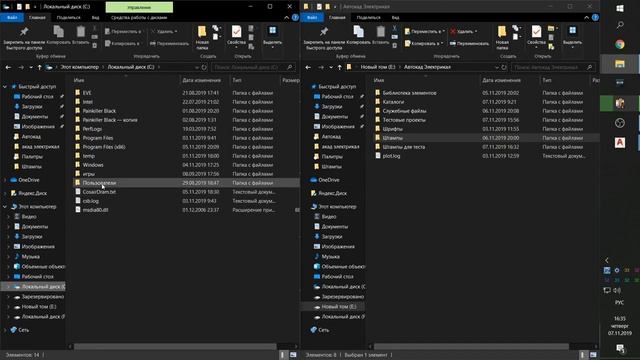This screenshot has width=640, height=360.
Task: Open Поделиться tab in Автокад Электрикал window
Action: pyautogui.click(x=369, y=18)
